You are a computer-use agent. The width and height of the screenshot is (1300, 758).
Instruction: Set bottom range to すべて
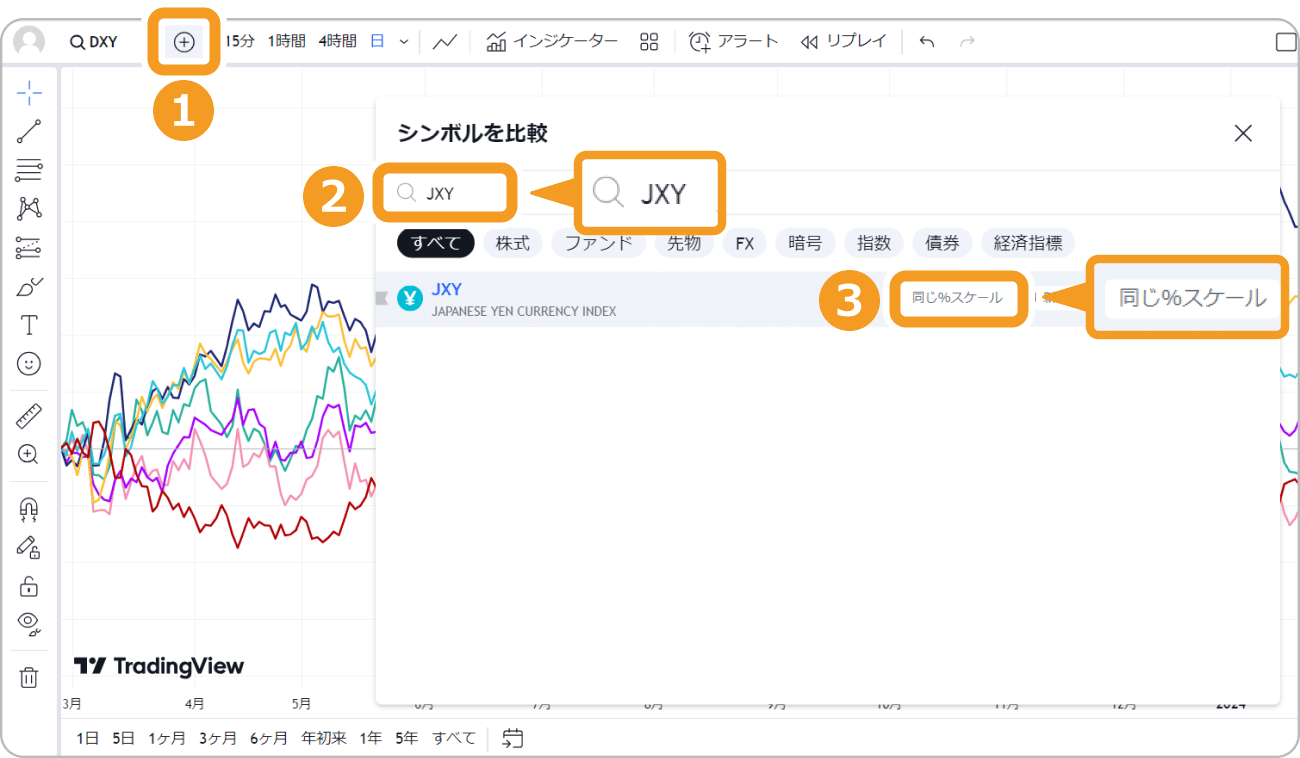pos(454,738)
